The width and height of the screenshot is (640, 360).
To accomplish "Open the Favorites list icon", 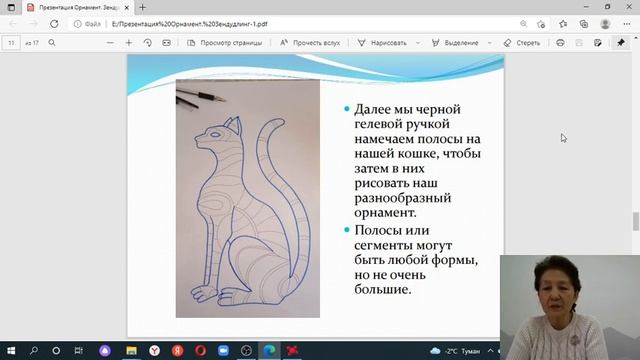I will (563, 24).
